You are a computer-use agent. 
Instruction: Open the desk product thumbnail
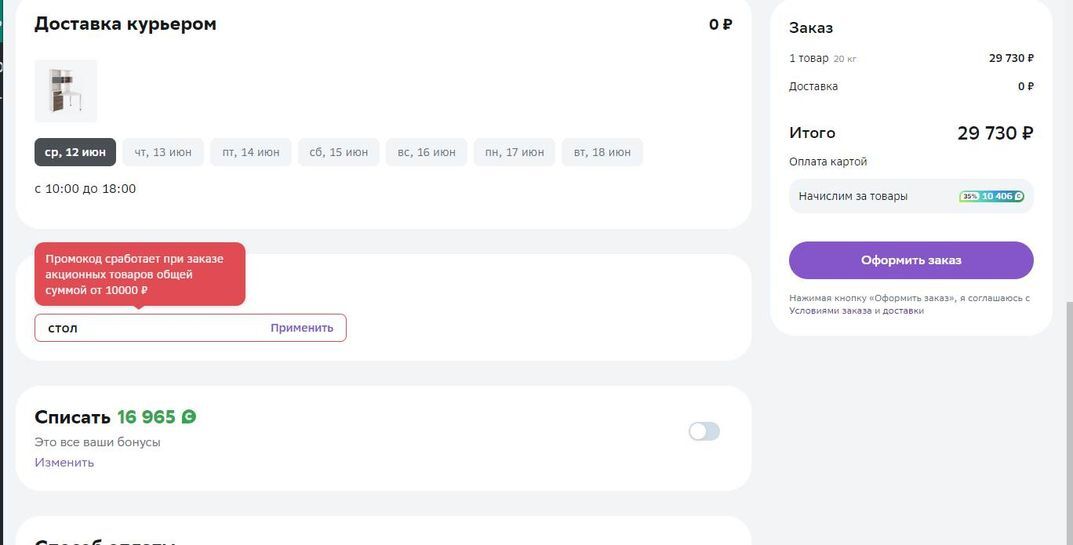click(66, 91)
